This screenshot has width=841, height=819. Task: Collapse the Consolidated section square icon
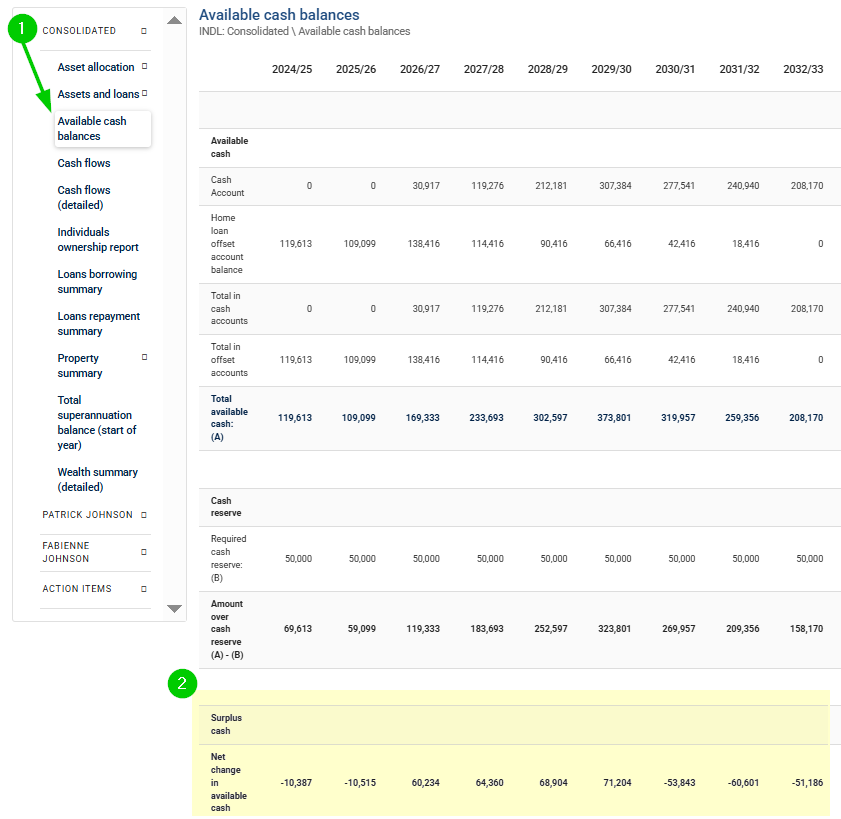point(144,31)
